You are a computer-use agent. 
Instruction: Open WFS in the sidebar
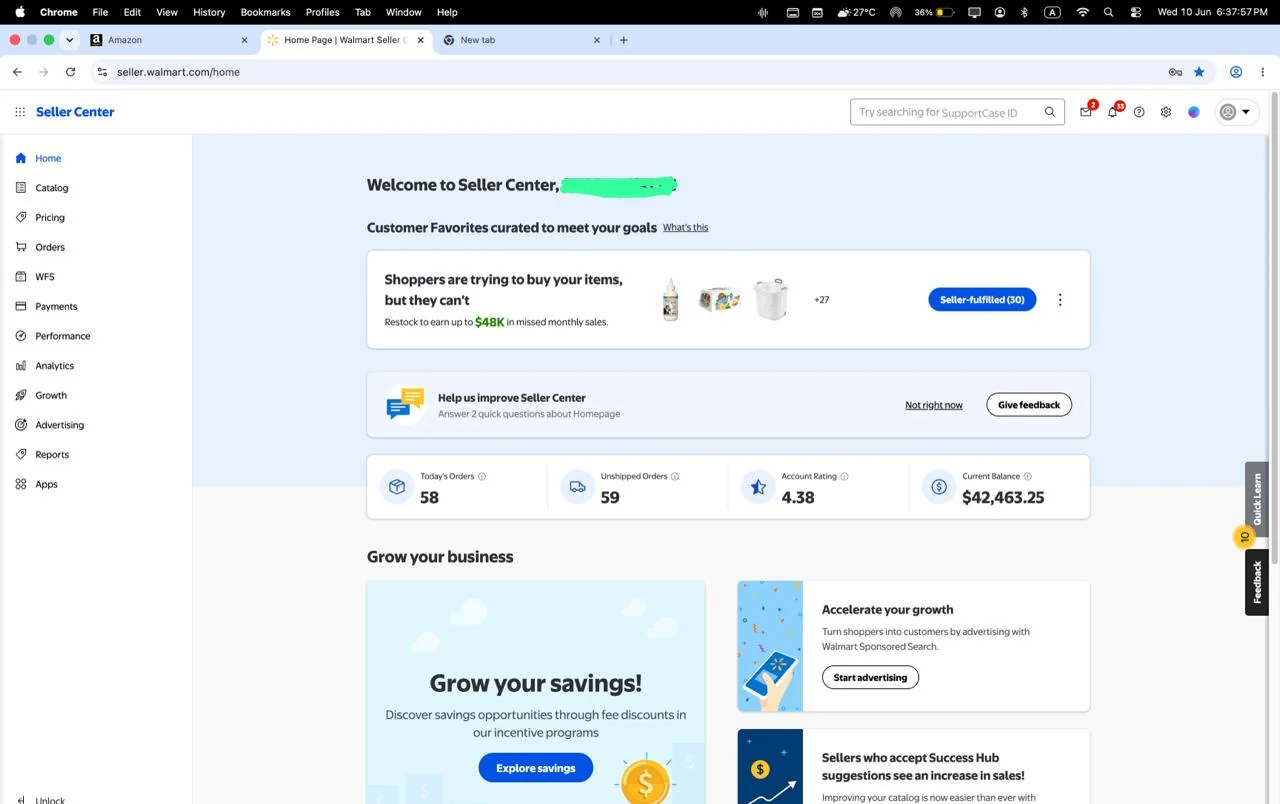[x=44, y=277]
